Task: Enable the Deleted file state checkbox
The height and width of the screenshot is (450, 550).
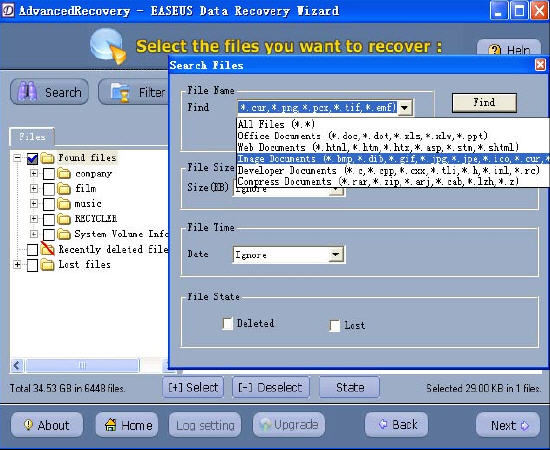Action: [x=227, y=323]
